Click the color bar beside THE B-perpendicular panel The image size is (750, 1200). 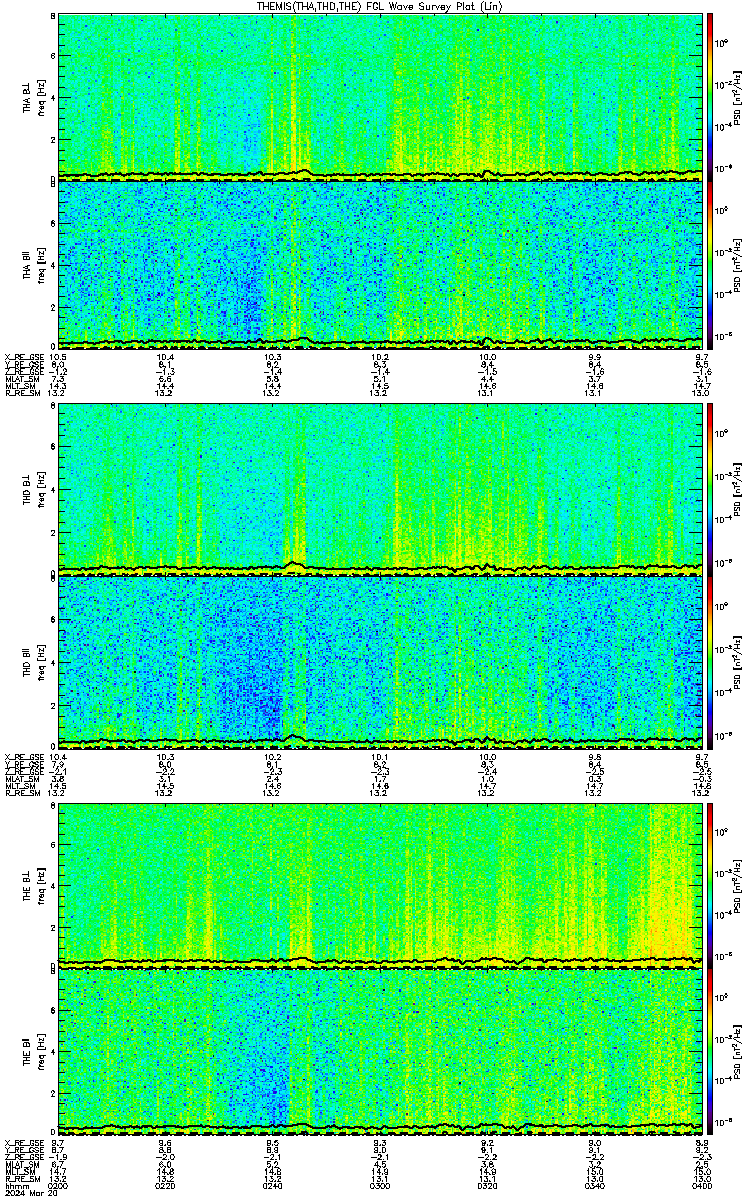click(709, 884)
